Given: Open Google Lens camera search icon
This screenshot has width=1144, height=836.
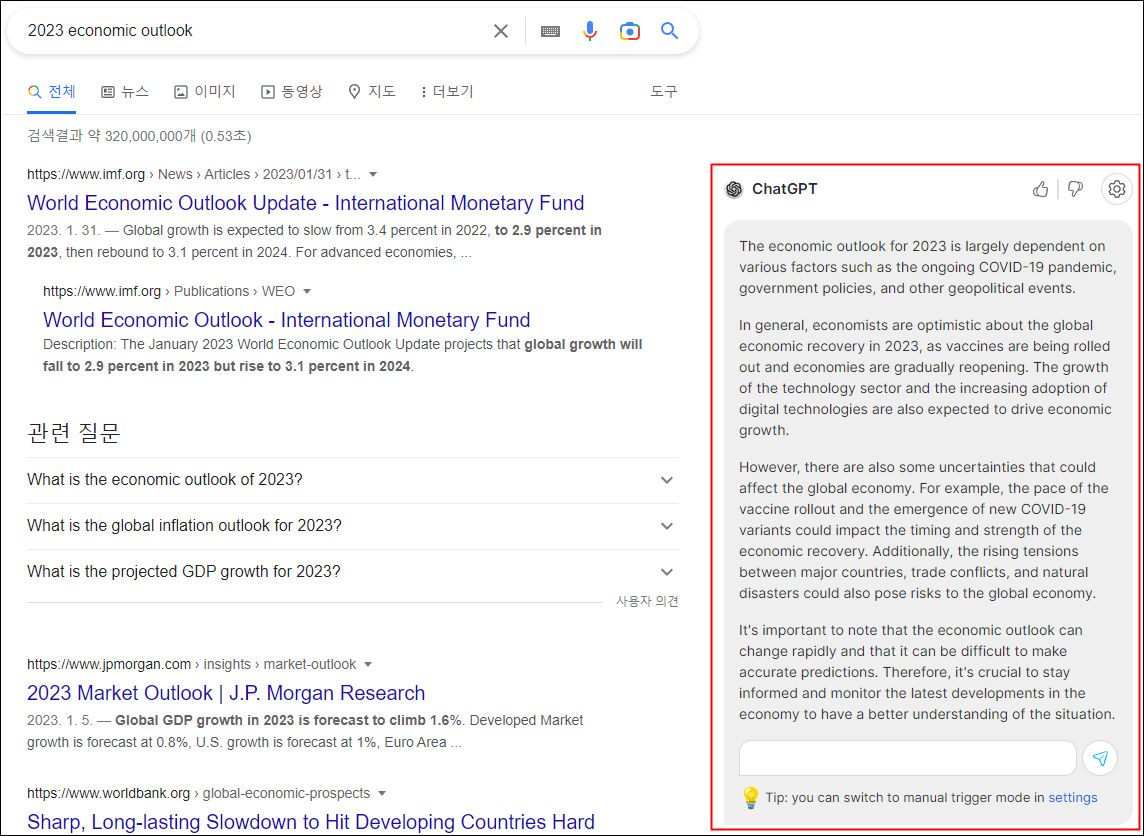Looking at the screenshot, I should pyautogui.click(x=630, y=31).
